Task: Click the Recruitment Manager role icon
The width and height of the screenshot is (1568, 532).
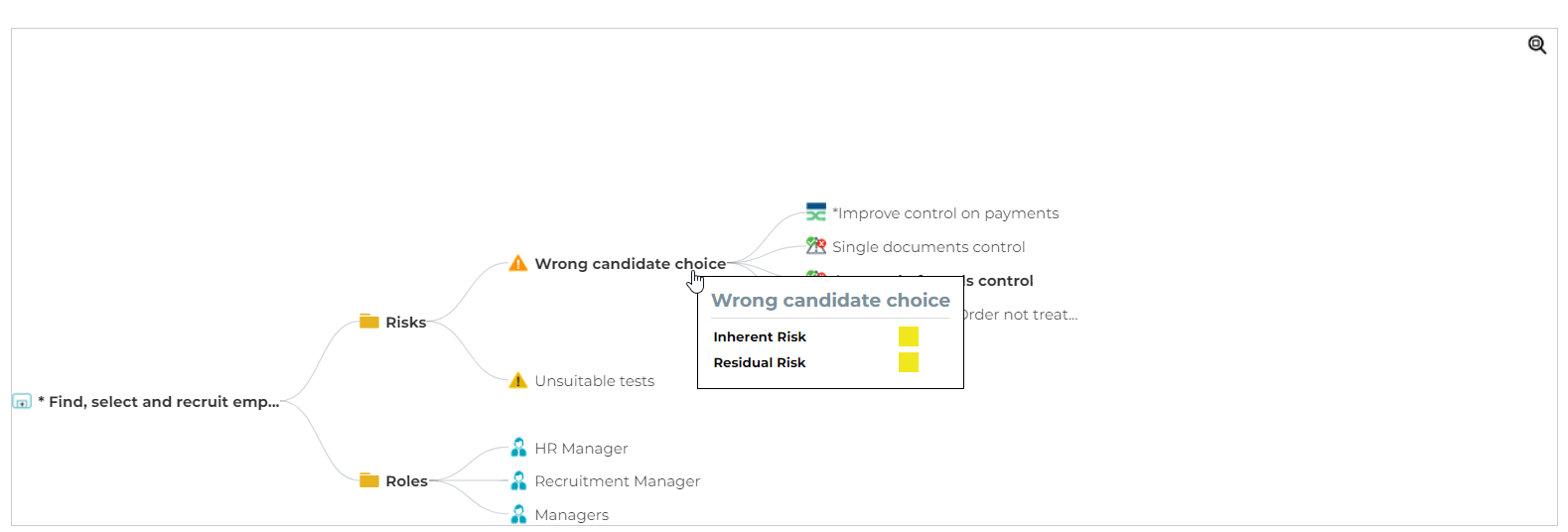Action: tap(518, 481)
